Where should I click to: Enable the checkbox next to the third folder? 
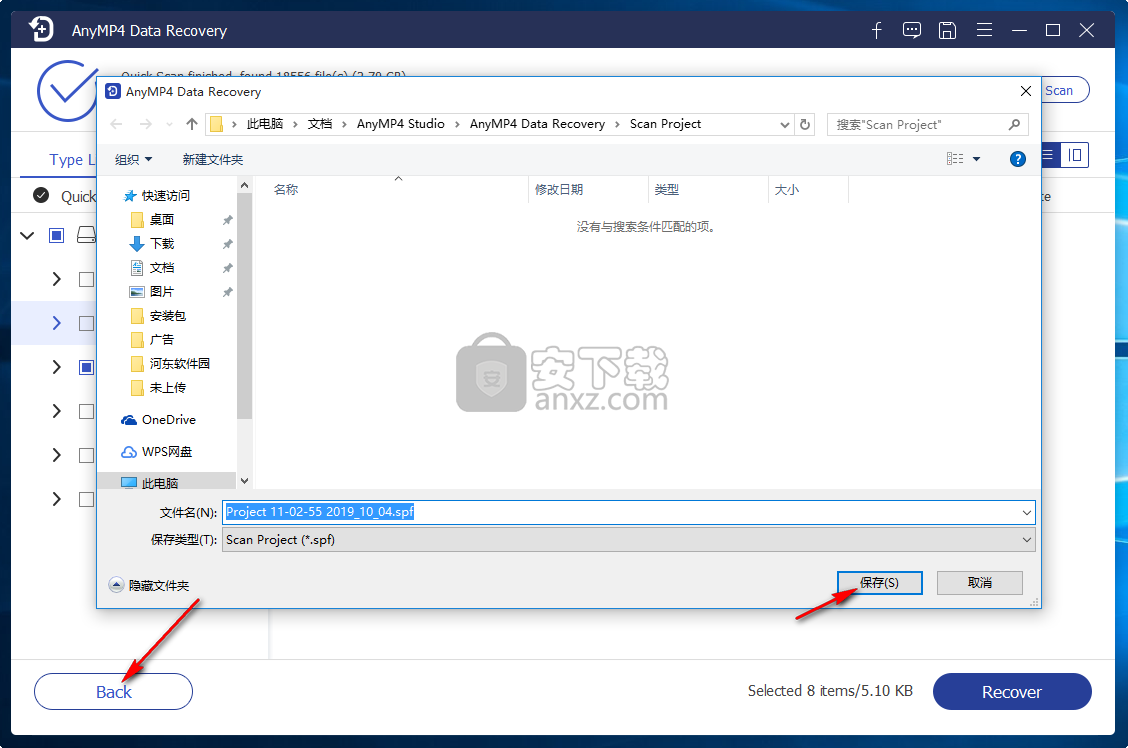click(x=87, y=367)
